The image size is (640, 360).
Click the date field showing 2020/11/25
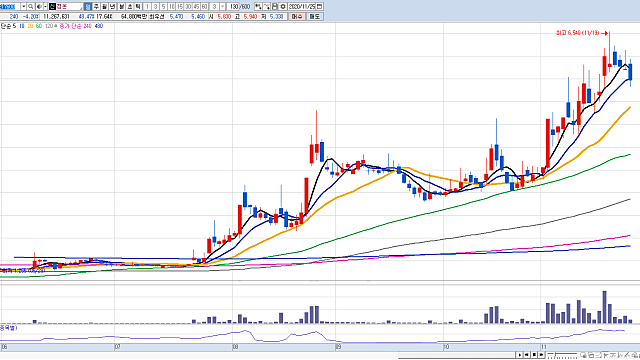[302, 7]
